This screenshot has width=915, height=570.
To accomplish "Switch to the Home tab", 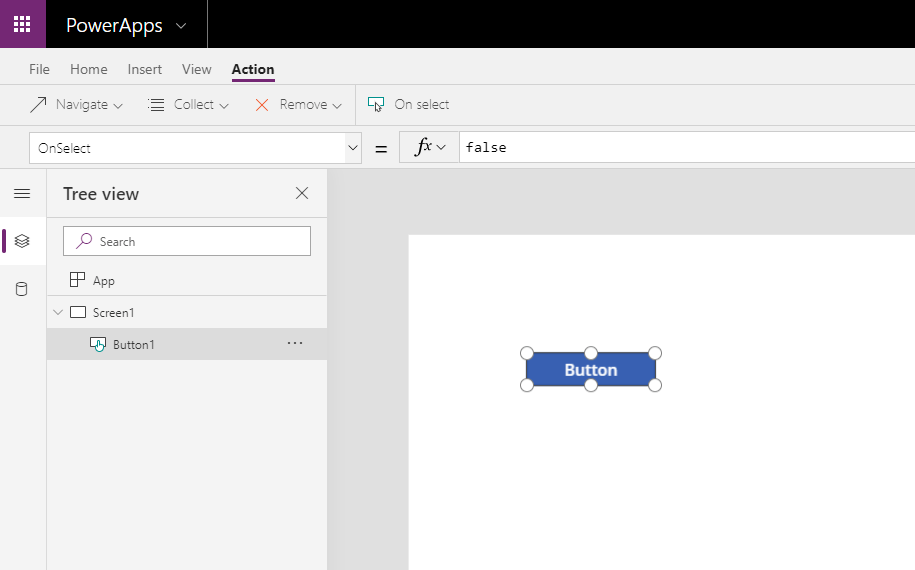I will [x=89, y=69].
